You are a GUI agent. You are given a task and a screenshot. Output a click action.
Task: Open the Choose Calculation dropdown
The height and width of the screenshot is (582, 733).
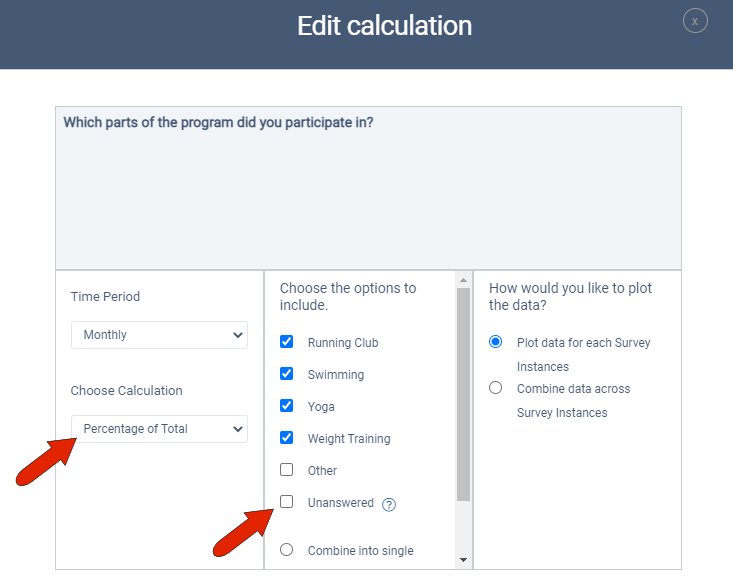click(159, 429)
